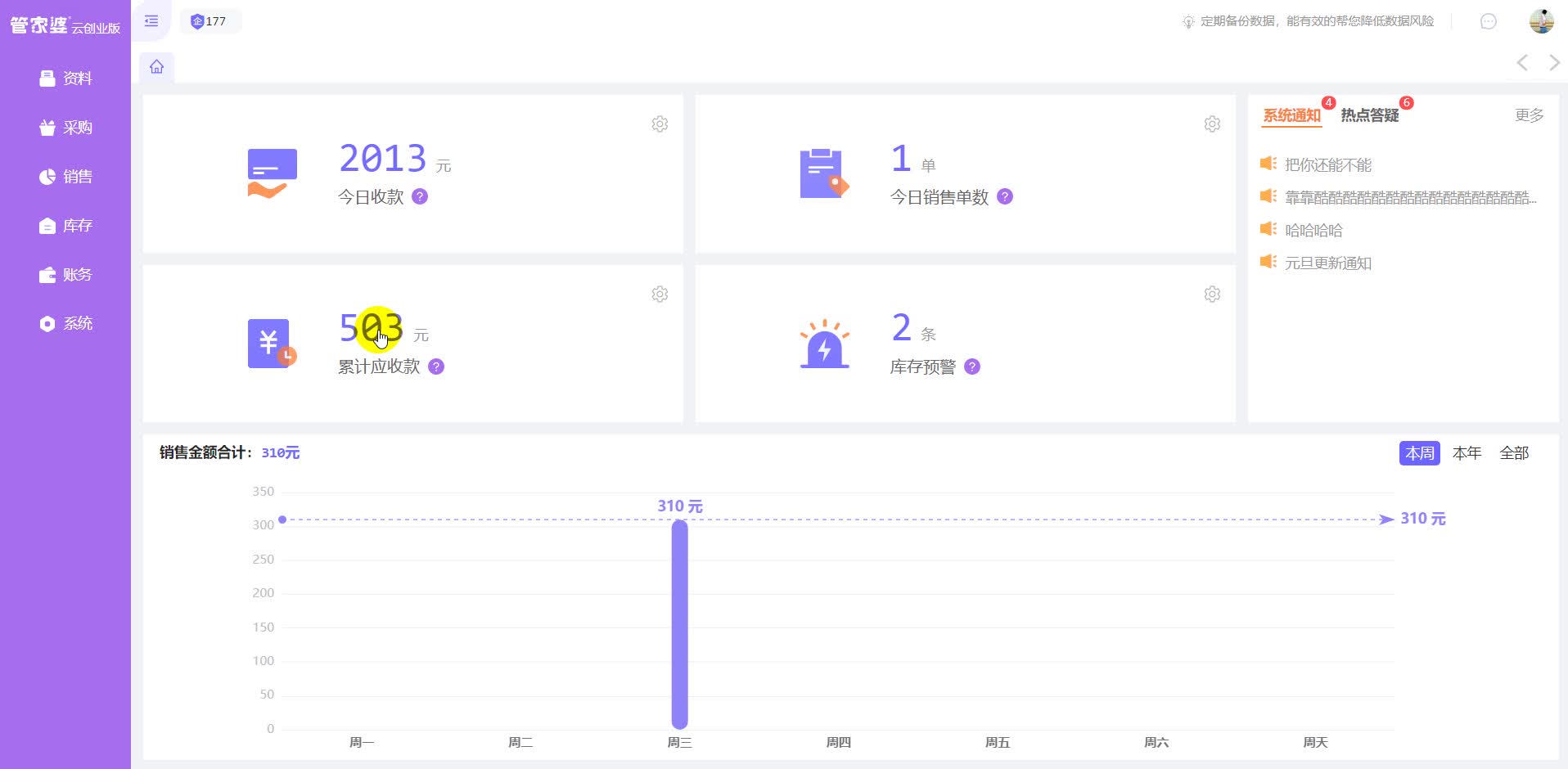
Task: Open the chat message bubble icon
Action: click(x=1489, y=21)
